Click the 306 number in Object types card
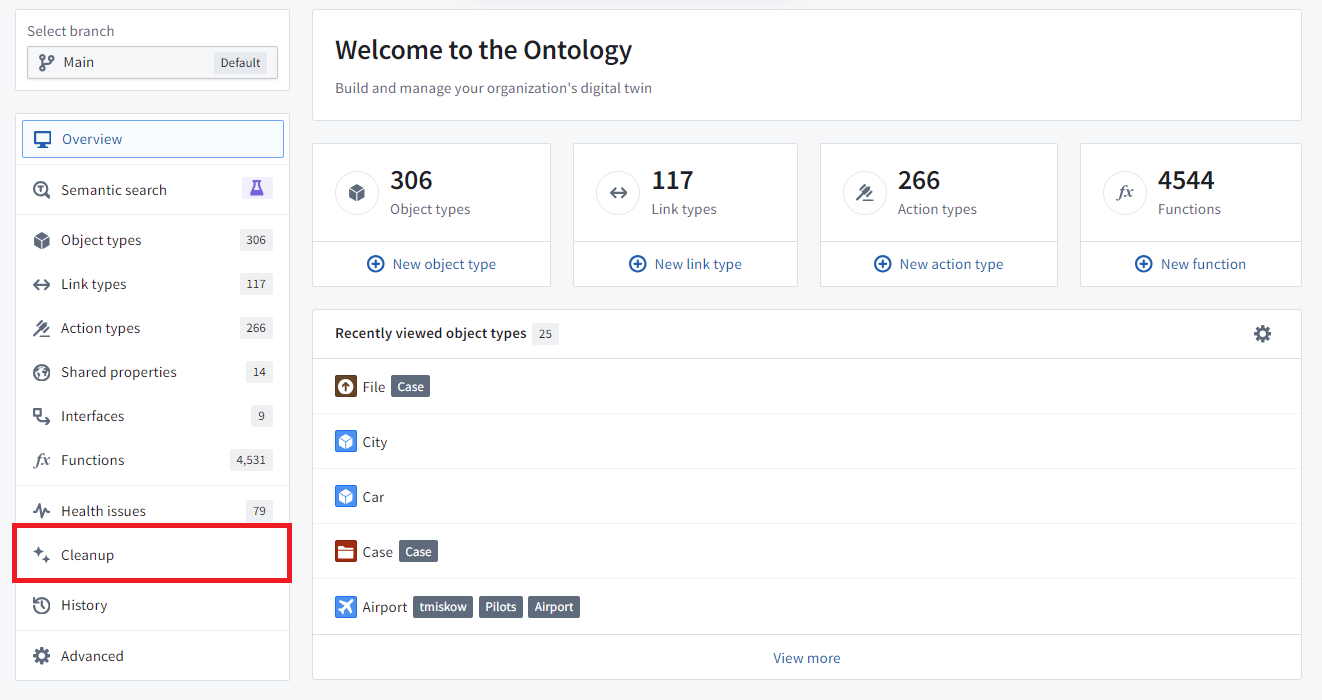This screenshot has width=1322, height=700. click(411, 180)
